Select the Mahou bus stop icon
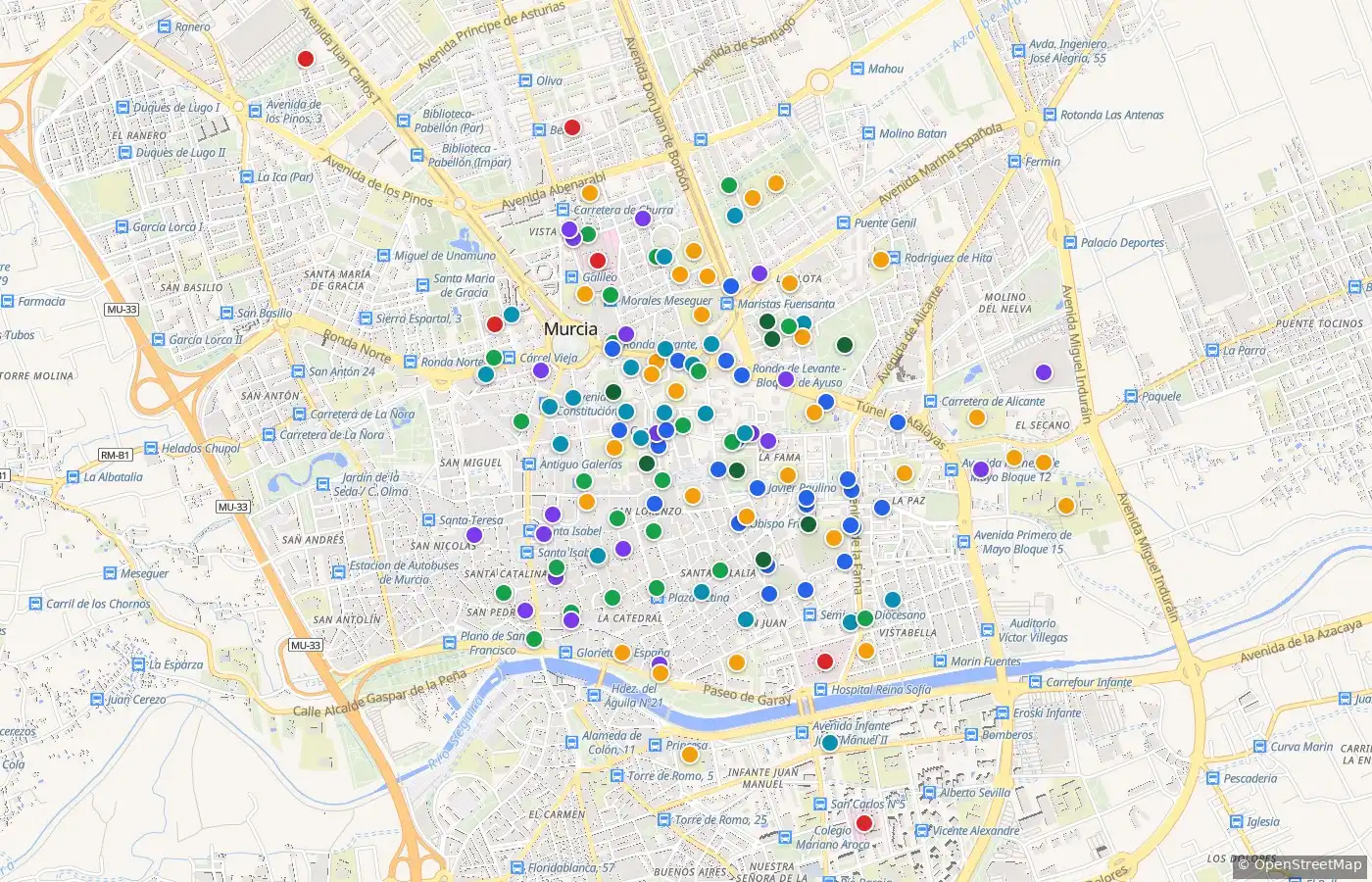The height and width of the screenshot is (882, 1372). coord(857,69)
